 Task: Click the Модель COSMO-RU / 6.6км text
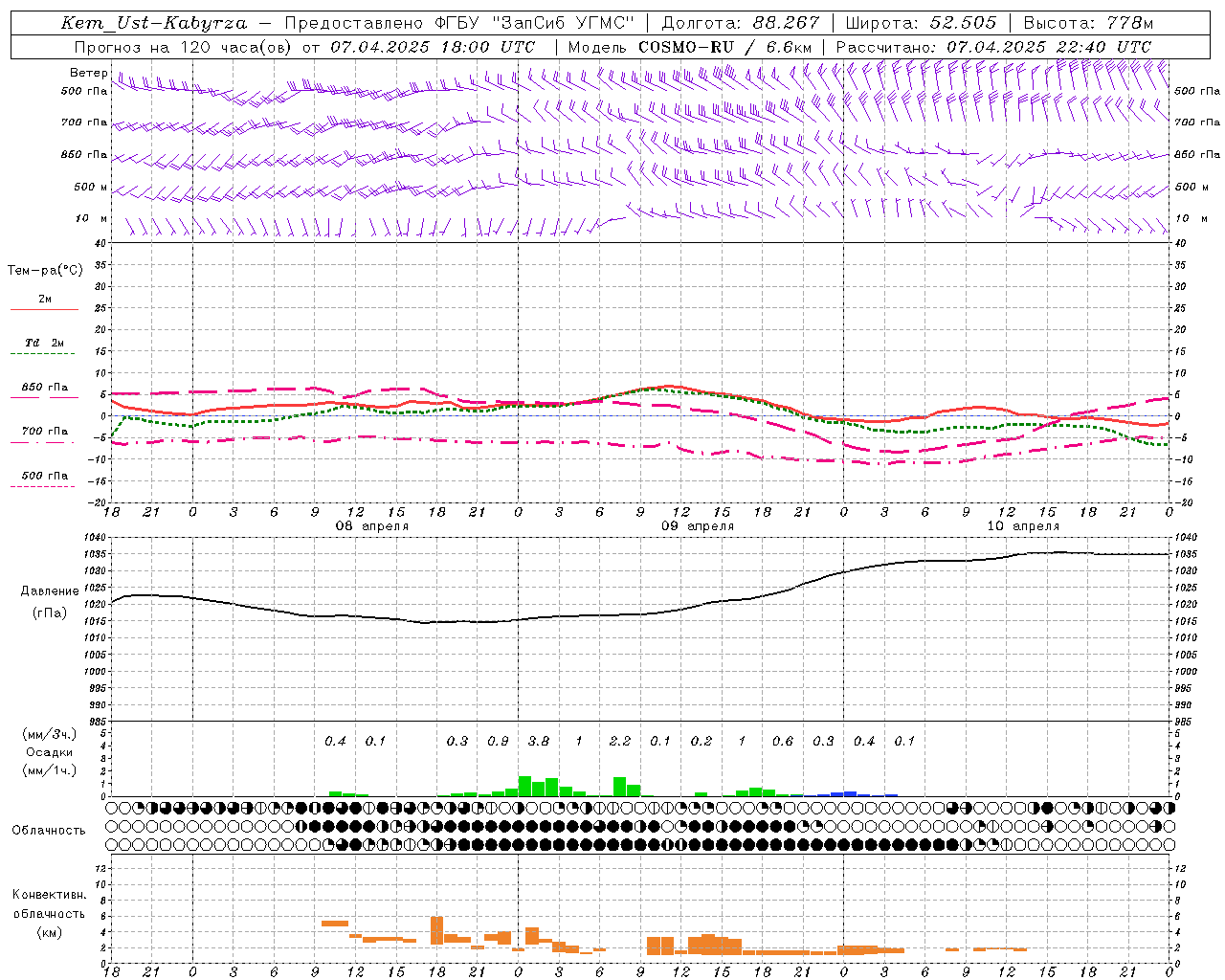[689, 47]
